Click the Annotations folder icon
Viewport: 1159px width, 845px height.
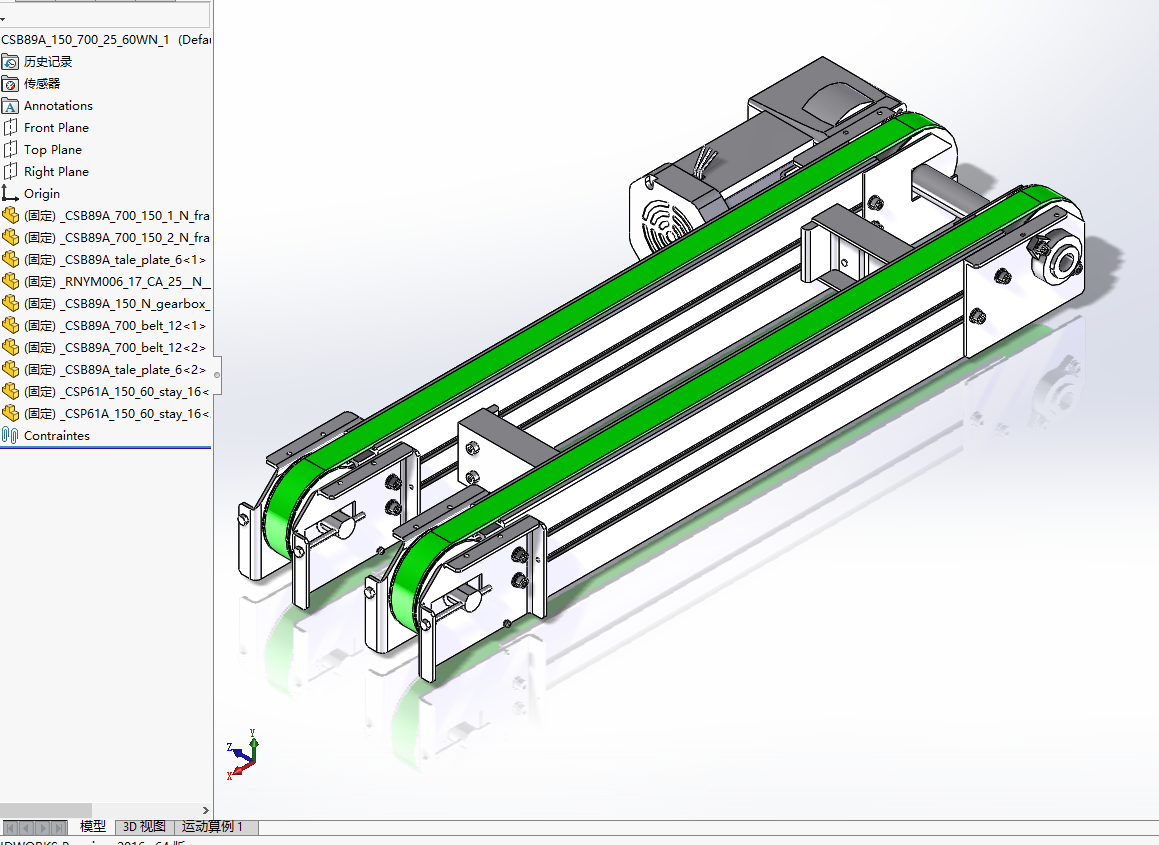pos(10,106)
